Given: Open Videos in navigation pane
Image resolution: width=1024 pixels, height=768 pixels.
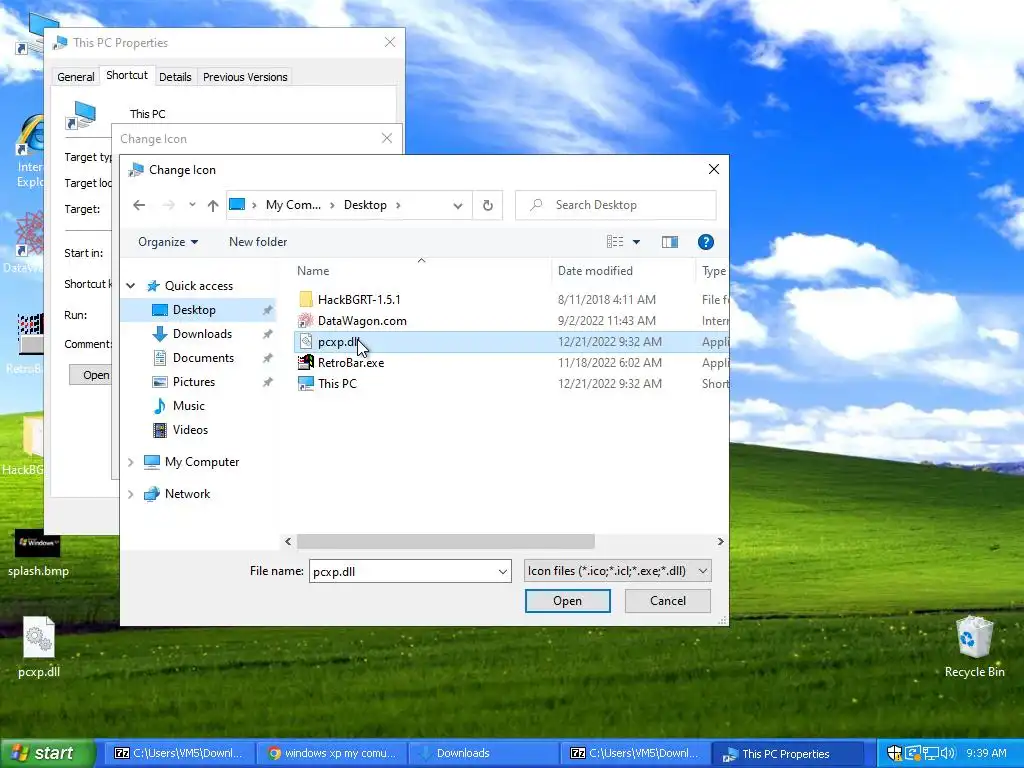Looking at the screenshot, I should pos(190,430).
